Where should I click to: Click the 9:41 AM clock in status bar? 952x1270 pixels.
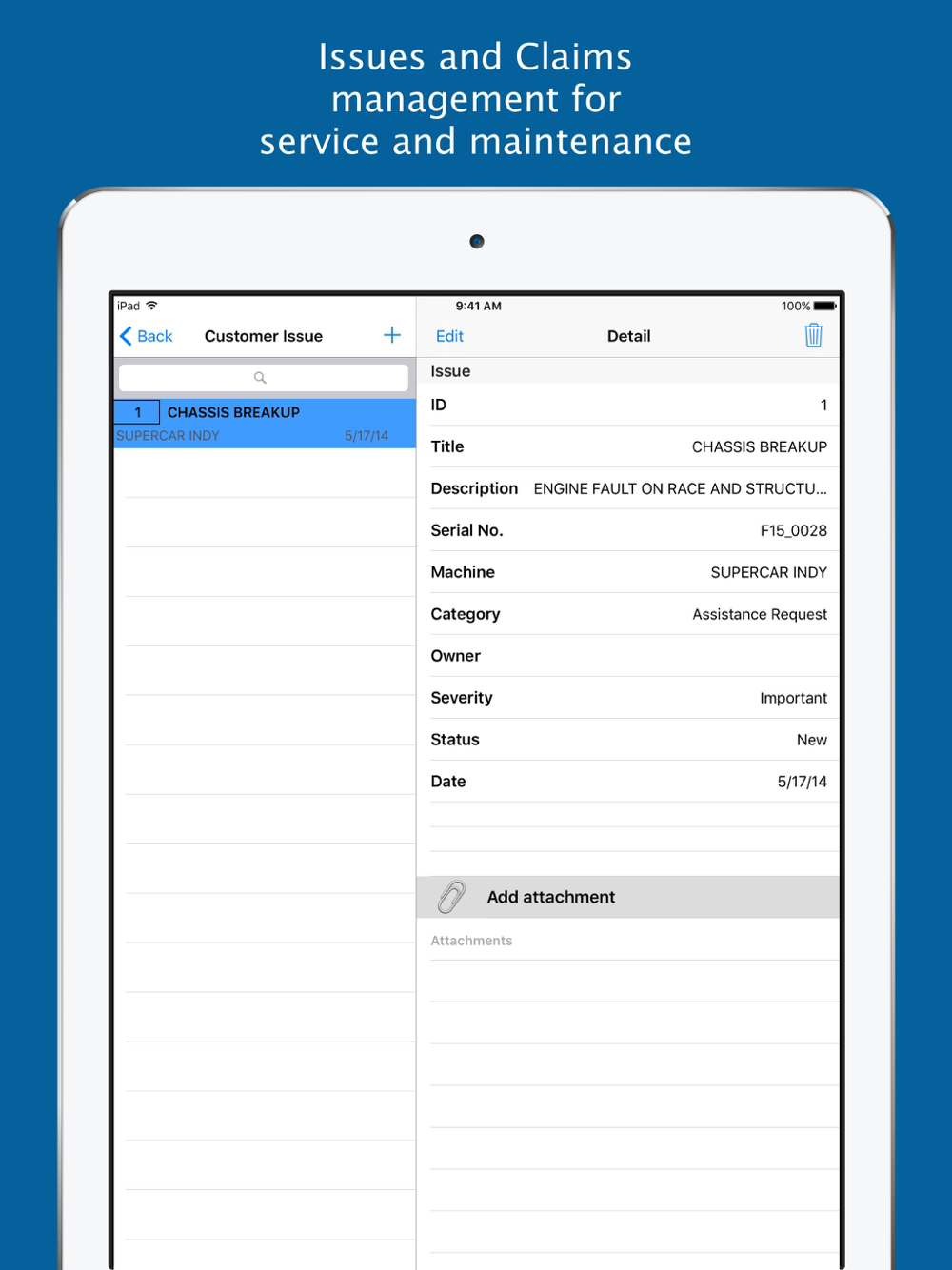[478, 306]
